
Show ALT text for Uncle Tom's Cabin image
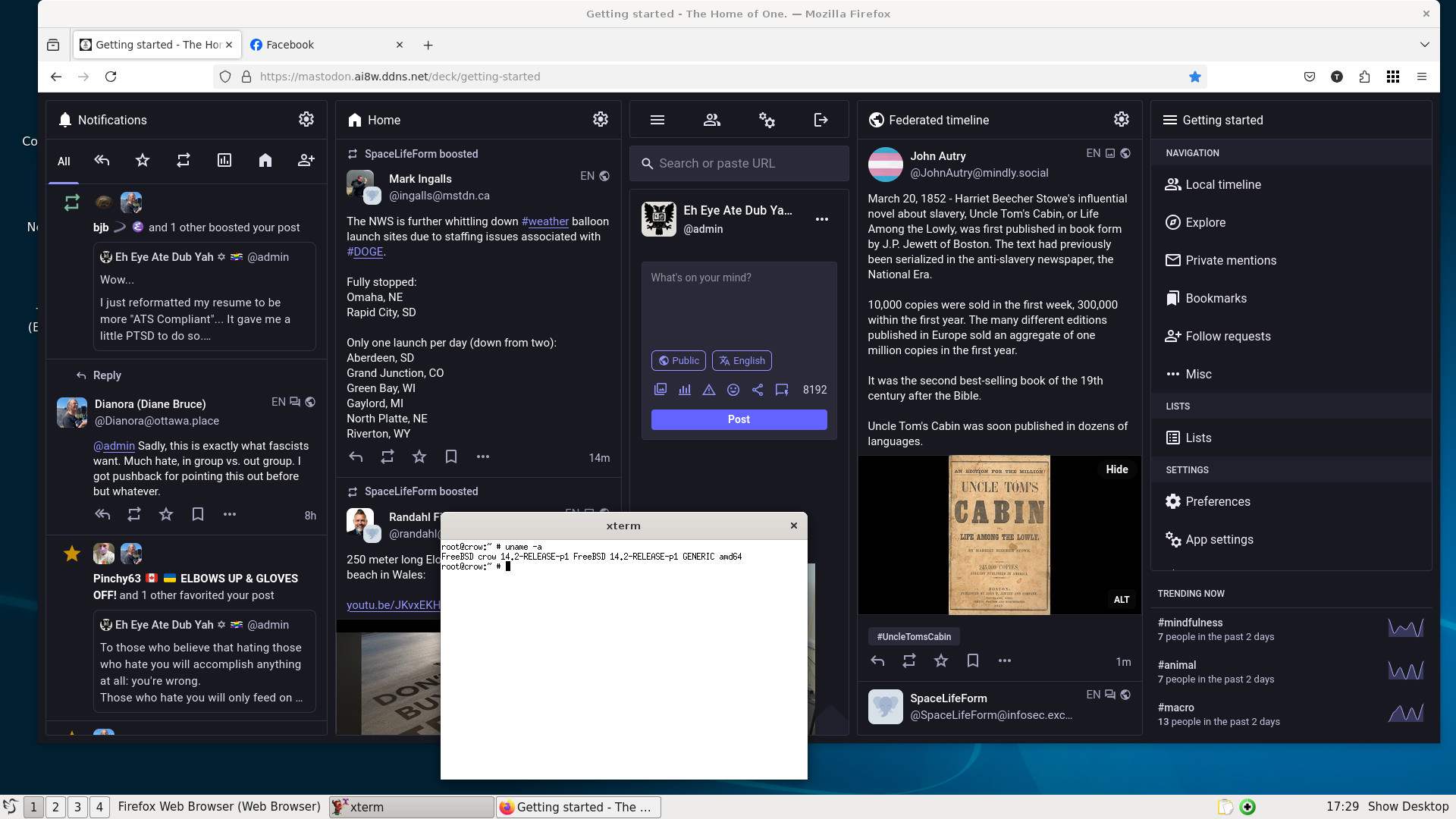coord(1122,600)
